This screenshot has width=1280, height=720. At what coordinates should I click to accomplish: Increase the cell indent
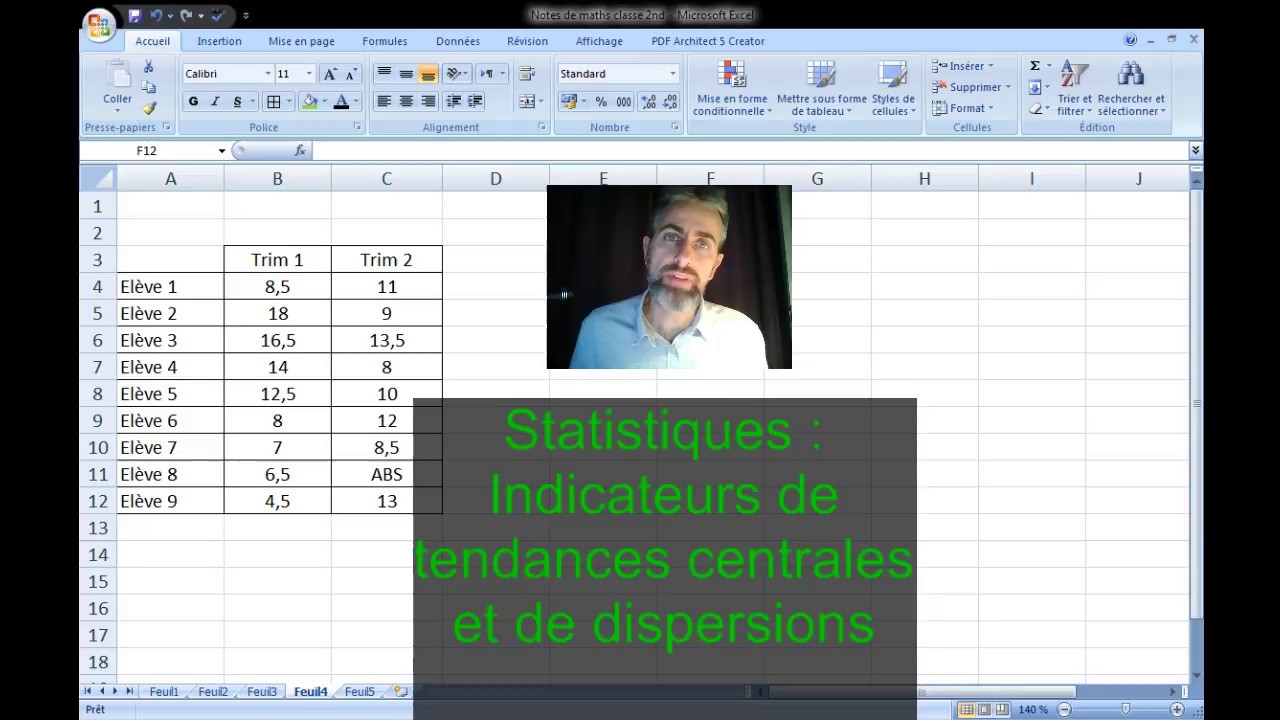click(x=475, y=101)
